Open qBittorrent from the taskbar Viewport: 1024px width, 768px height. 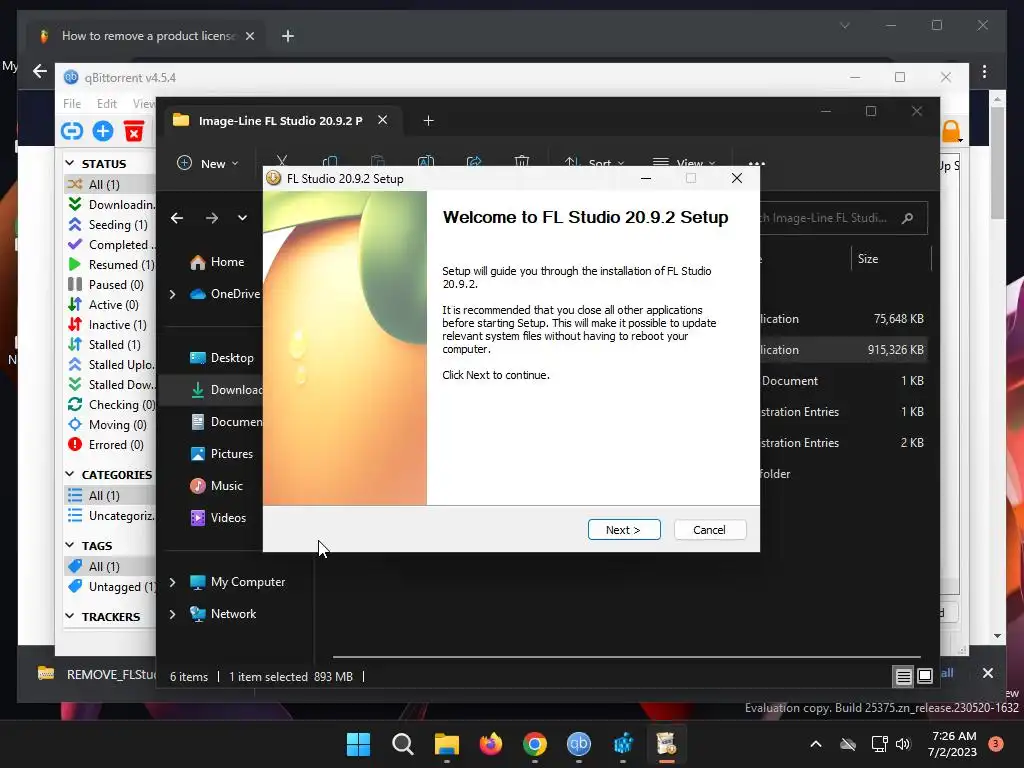click(x=579, y=744)
